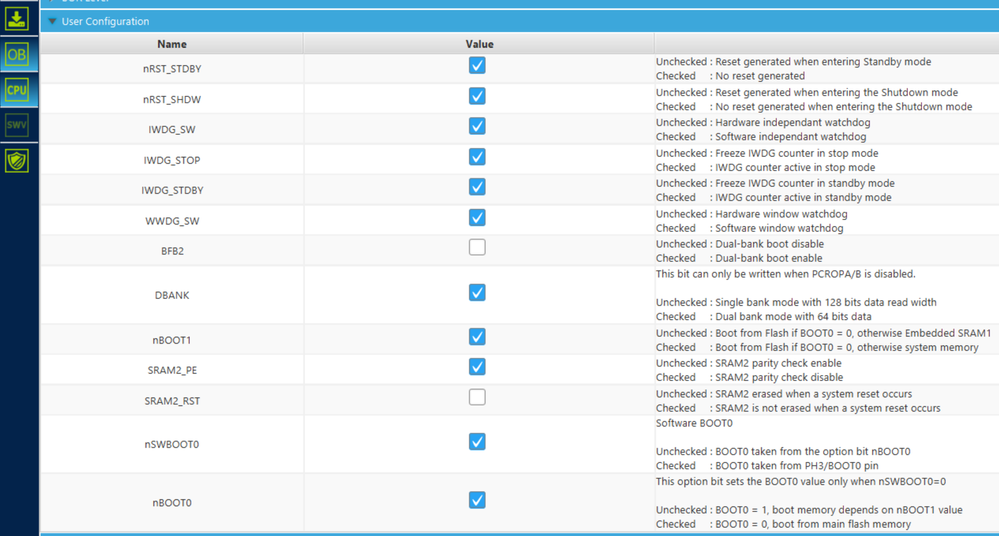Viewport: 999px width, 536px height.
Task: Click 'IWDG counter active in stop mode' text
Action: pyautogui.click(x=795, y=167)
